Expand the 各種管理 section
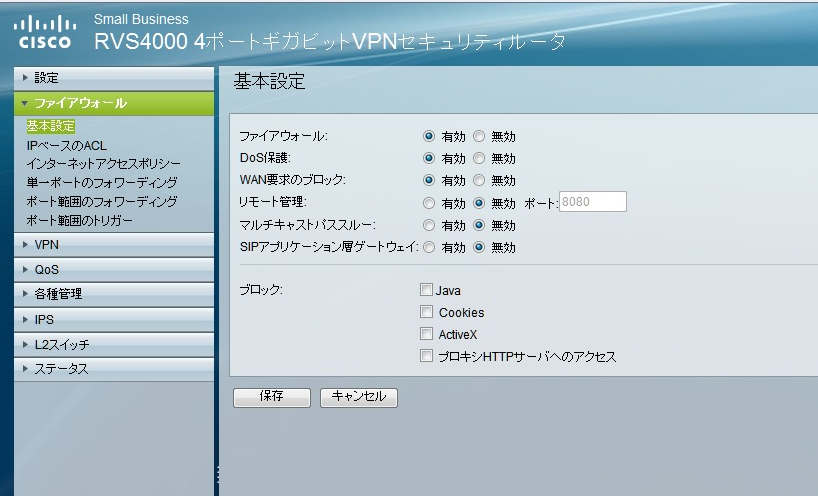The image size is (818, 496). point(114,294)
